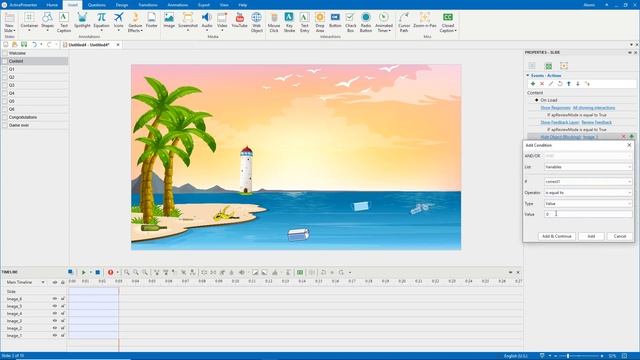Add a Key Stroke interaction
Image resolution: width=640 pixels, height=360 pixels.
tap(289, 21)
